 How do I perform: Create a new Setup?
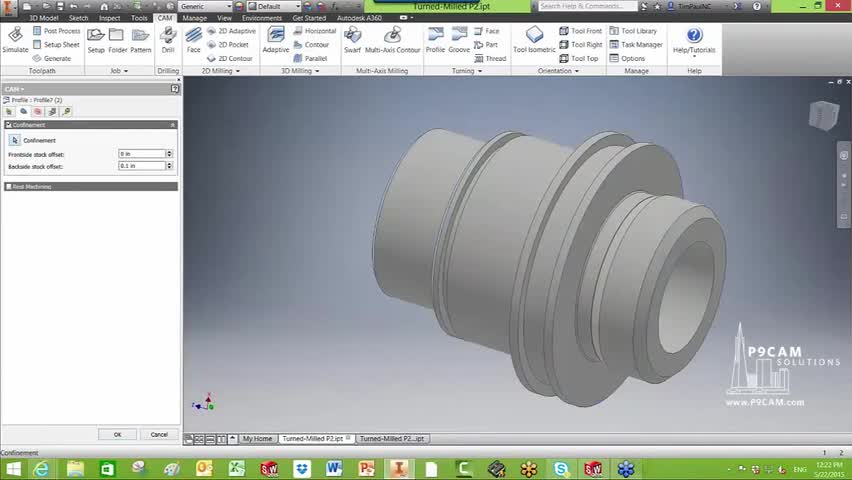tap(96, 40)
